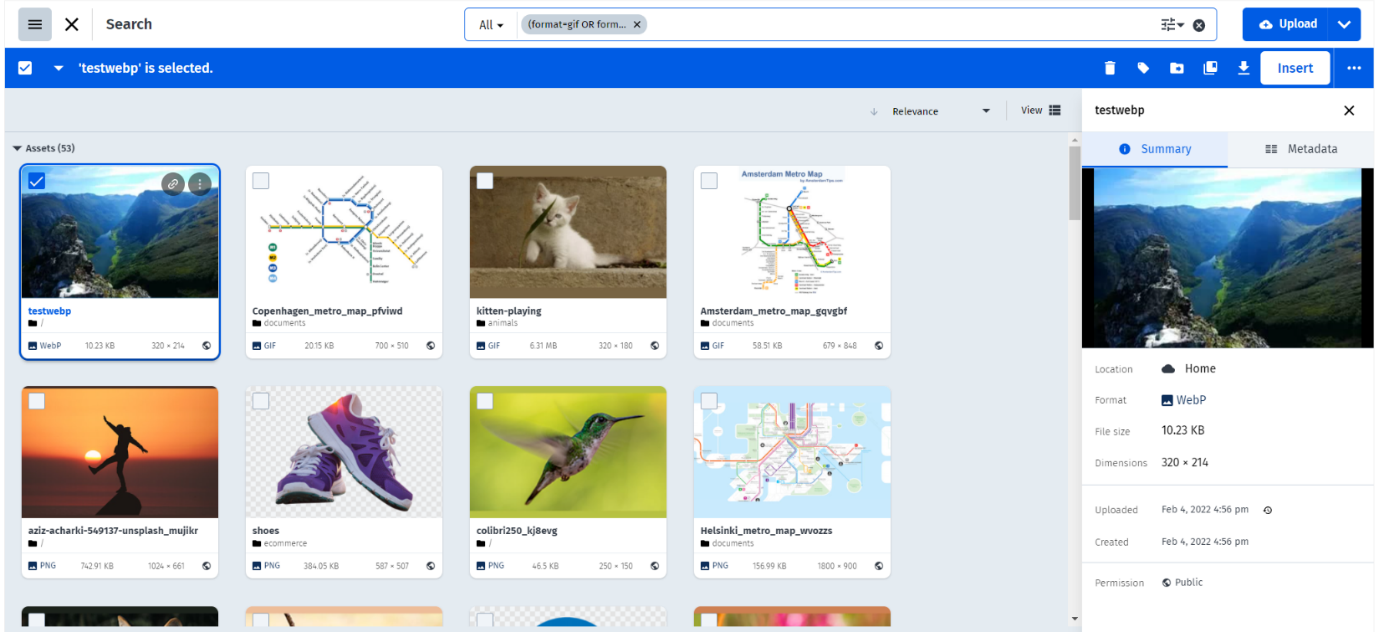Click the testwebp preview image in panel
The width and height of the screenshot is (1384, 632).
coord(1228,258)
